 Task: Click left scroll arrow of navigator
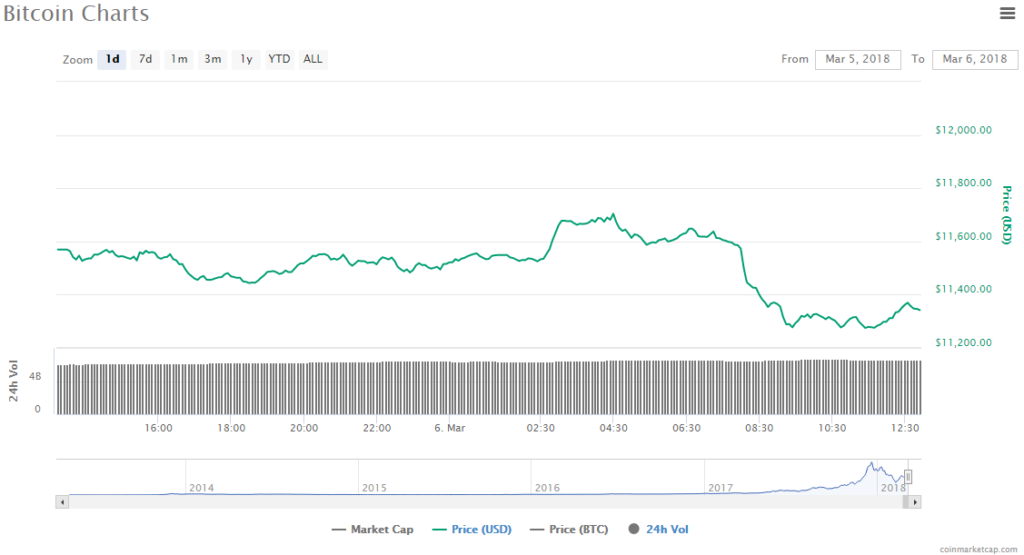pos(62,501)
